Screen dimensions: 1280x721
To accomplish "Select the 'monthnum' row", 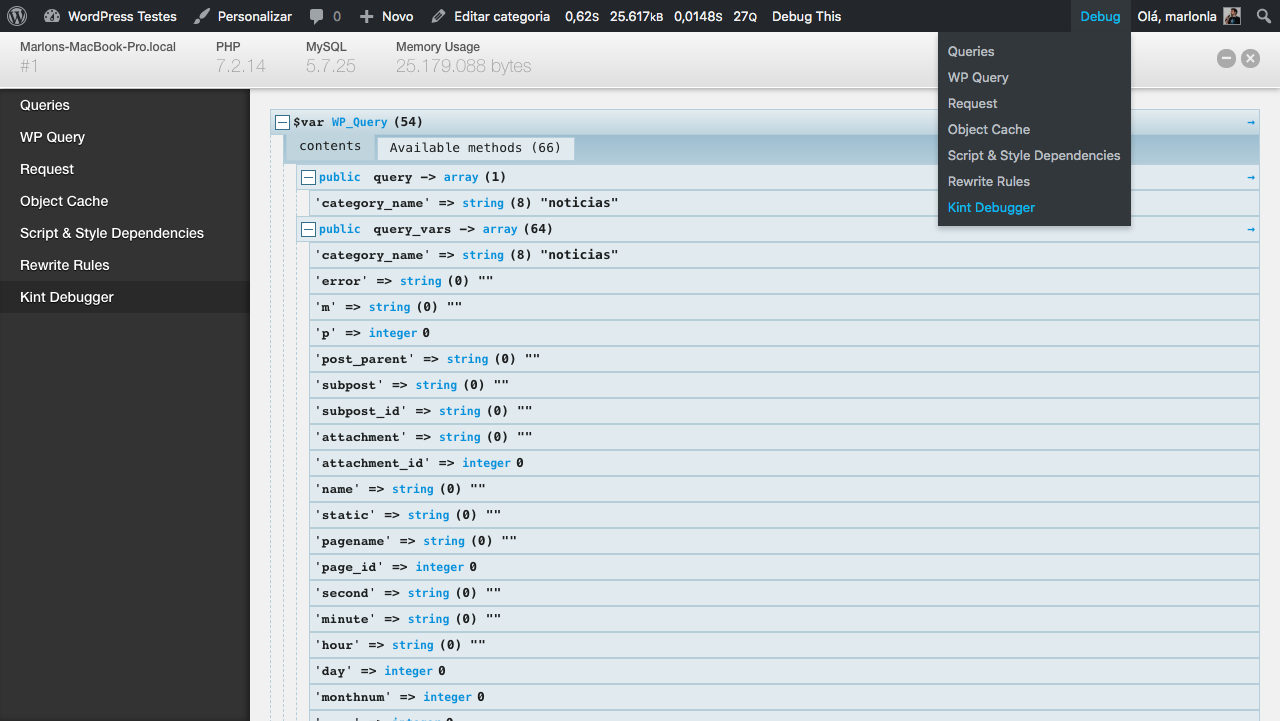I will point(785,697).
